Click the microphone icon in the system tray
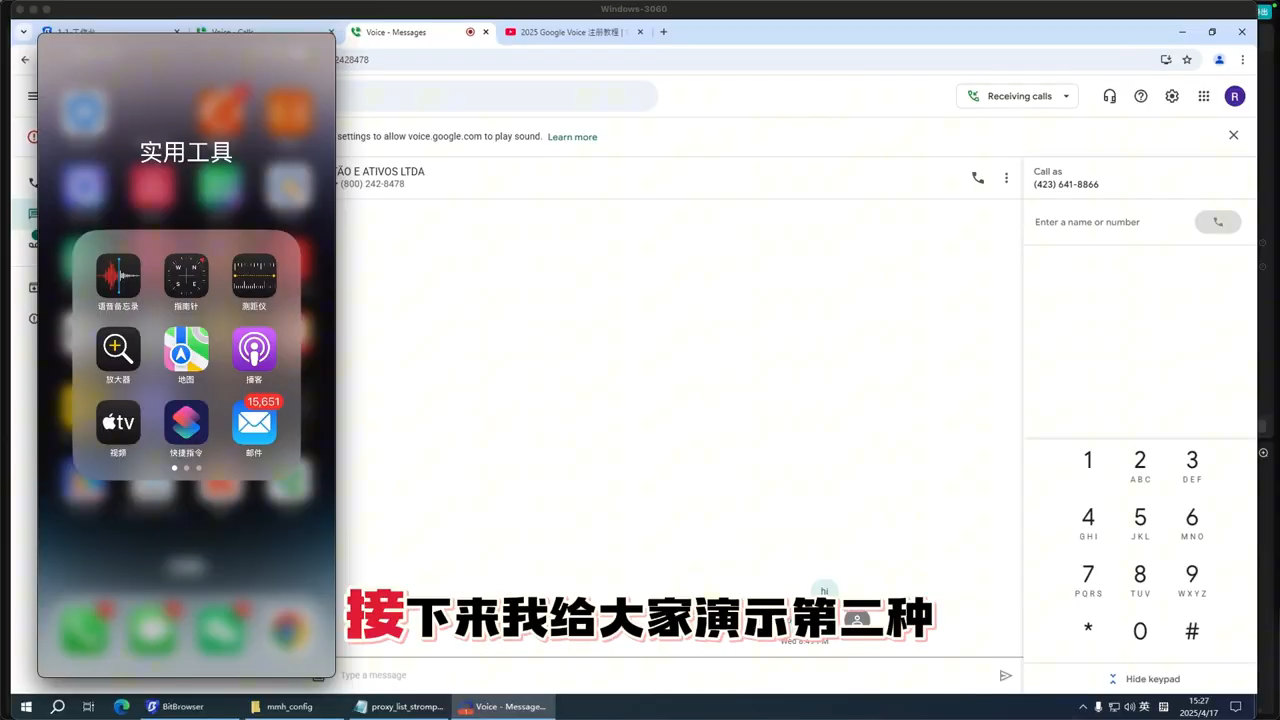 [x=1098, y=706]
